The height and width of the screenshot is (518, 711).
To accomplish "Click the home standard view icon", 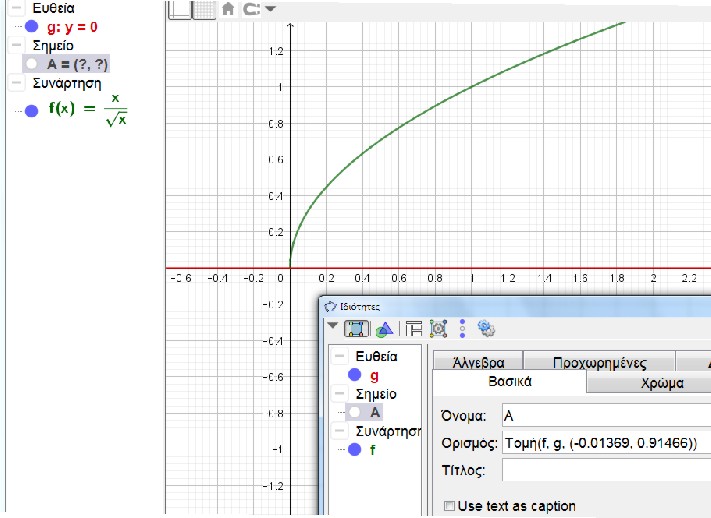I will pos(228,9).
